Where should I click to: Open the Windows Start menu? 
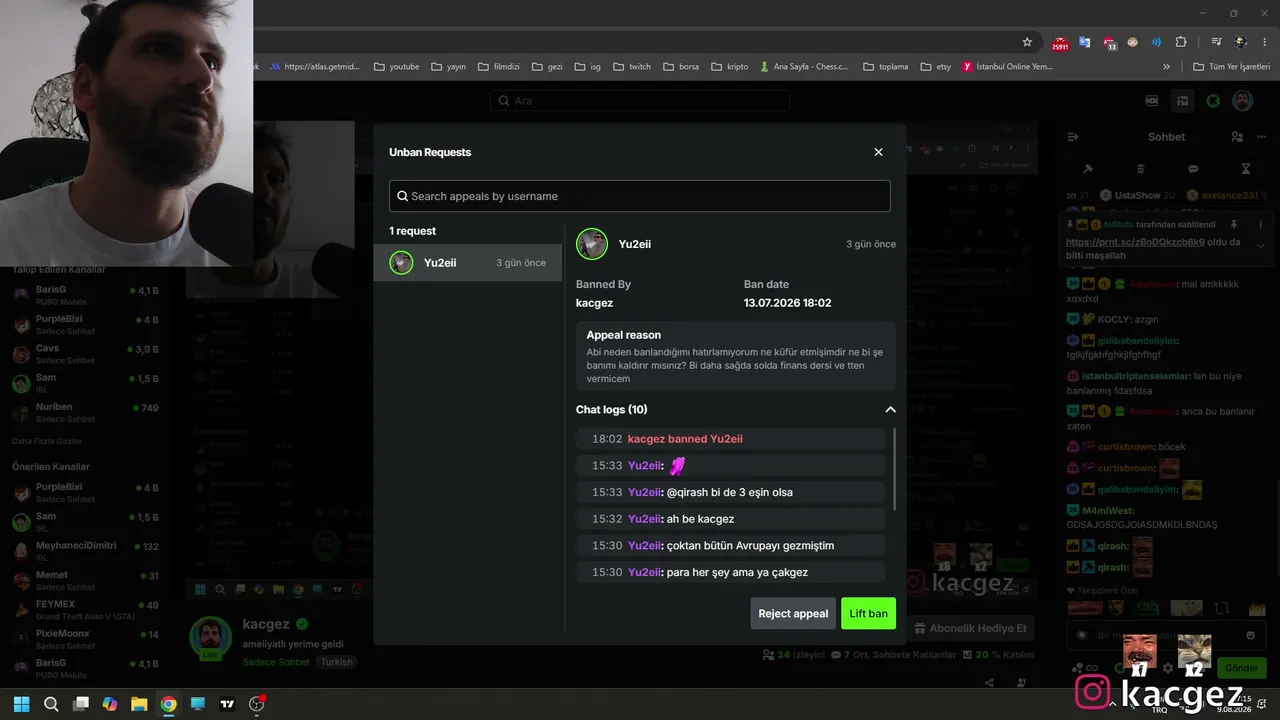click(x=21, y=704)
